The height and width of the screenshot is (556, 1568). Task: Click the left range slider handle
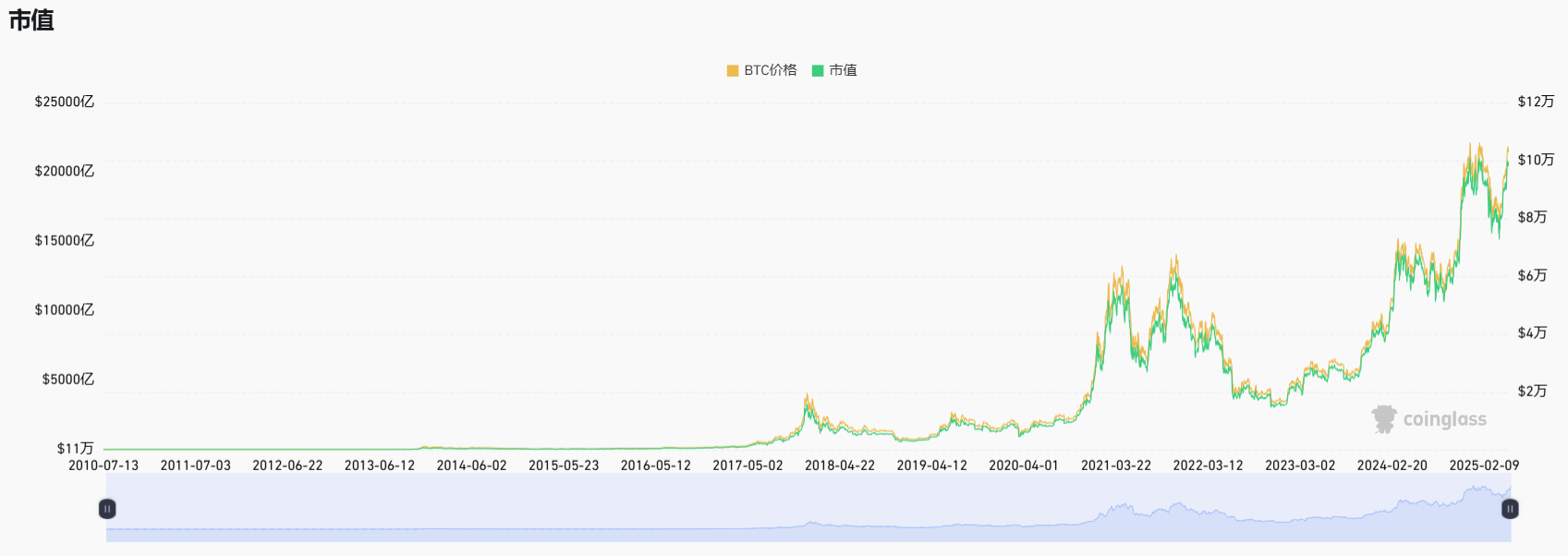click(x=107, y=509)
